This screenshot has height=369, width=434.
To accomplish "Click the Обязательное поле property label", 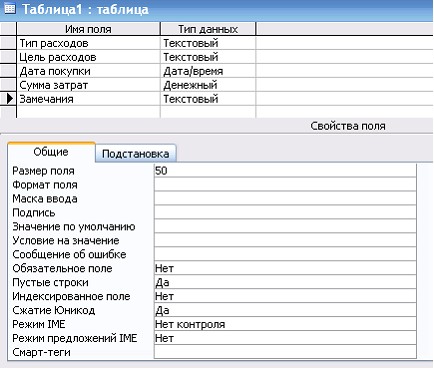I will point(62,268).
